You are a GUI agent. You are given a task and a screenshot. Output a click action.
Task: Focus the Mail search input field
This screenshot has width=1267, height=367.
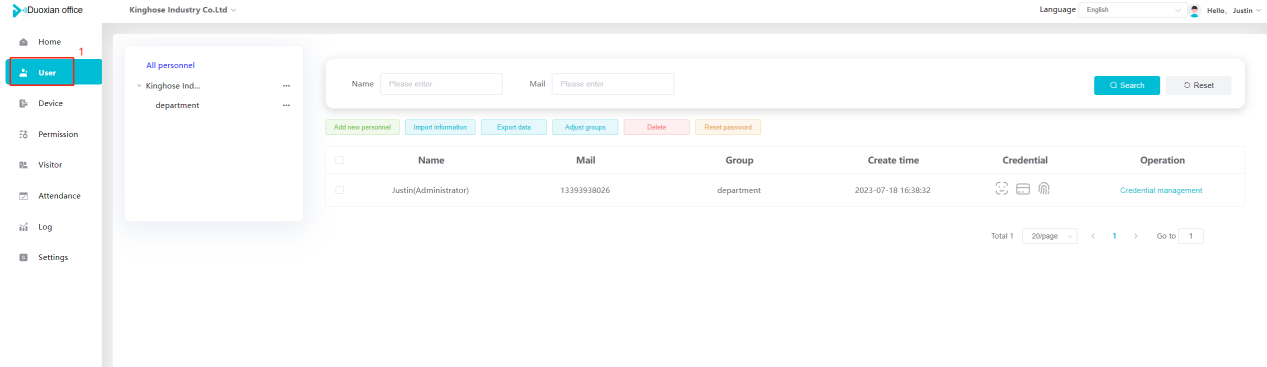click(x=613, y=84)
